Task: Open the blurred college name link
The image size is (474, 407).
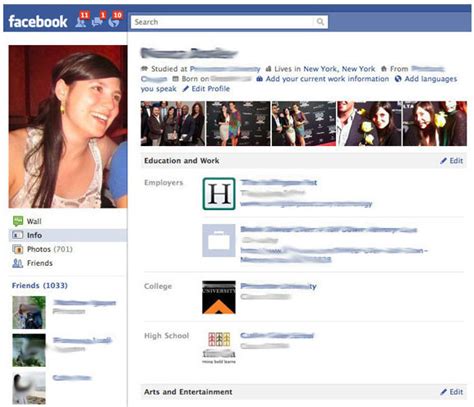Action: click(x=279, y=286)
